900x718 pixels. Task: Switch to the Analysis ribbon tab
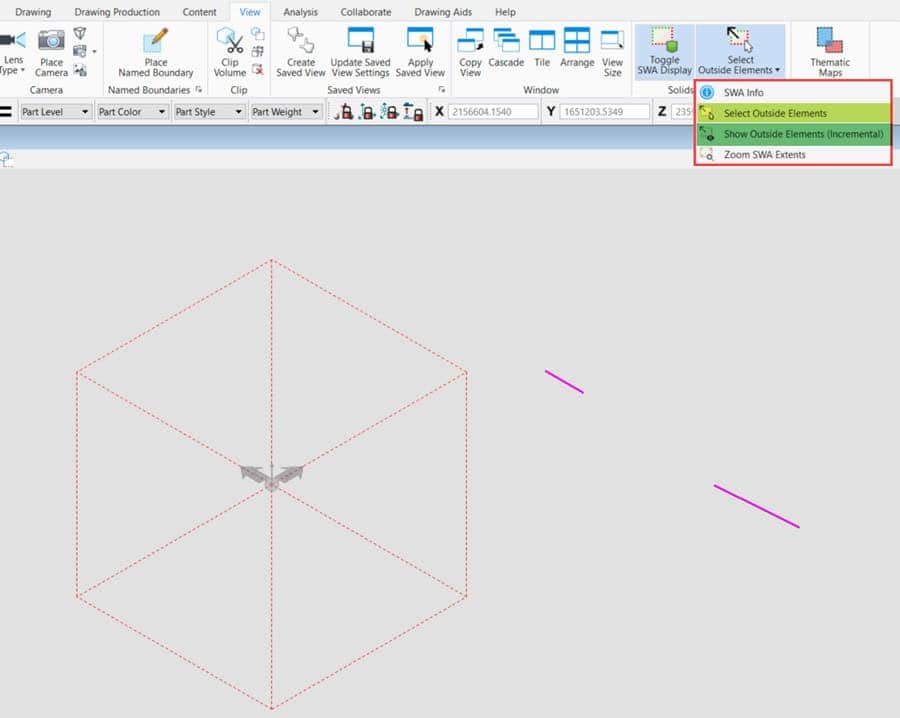[x=300, y=12]
